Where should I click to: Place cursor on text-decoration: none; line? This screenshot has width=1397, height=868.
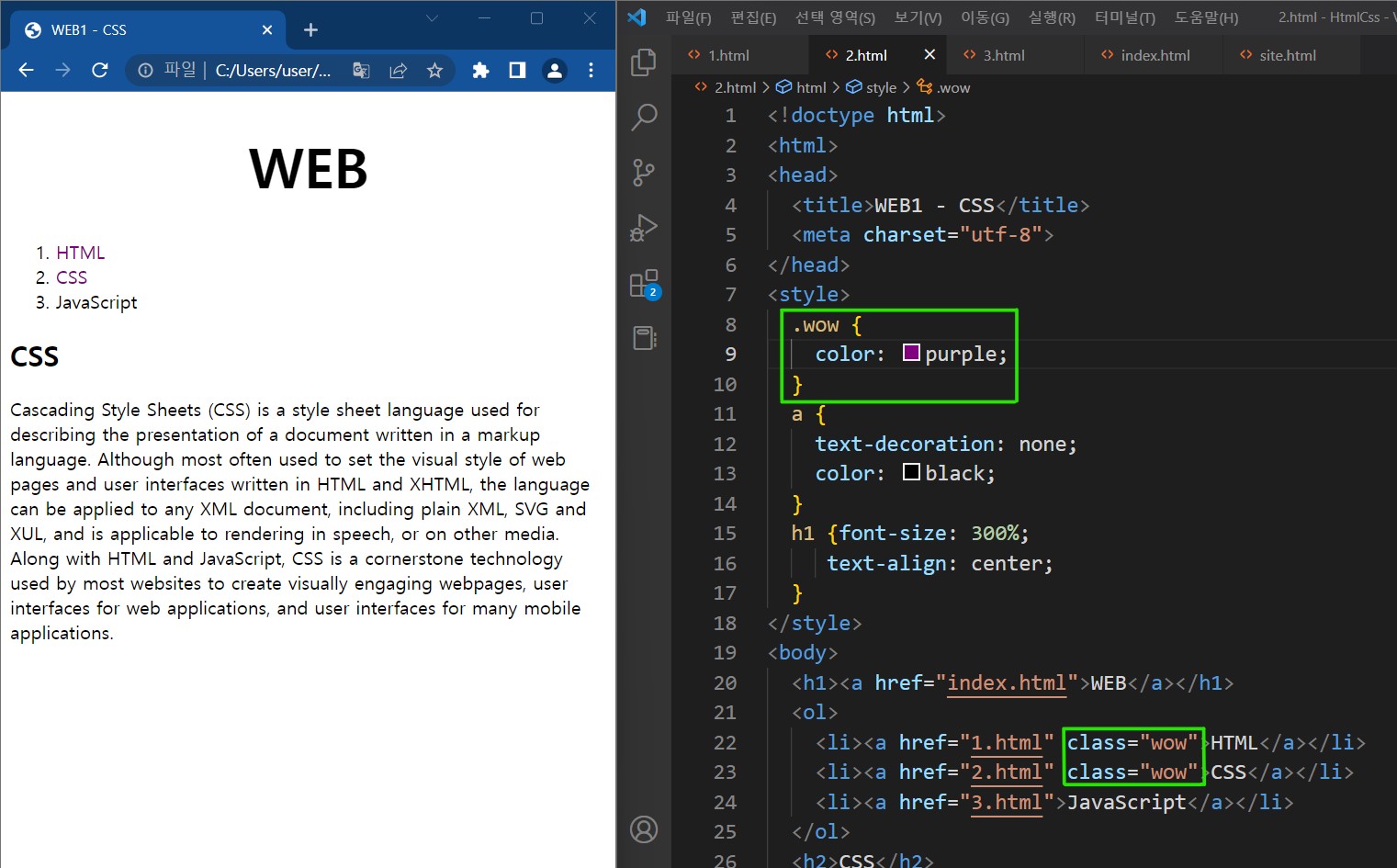pos(946,444)
